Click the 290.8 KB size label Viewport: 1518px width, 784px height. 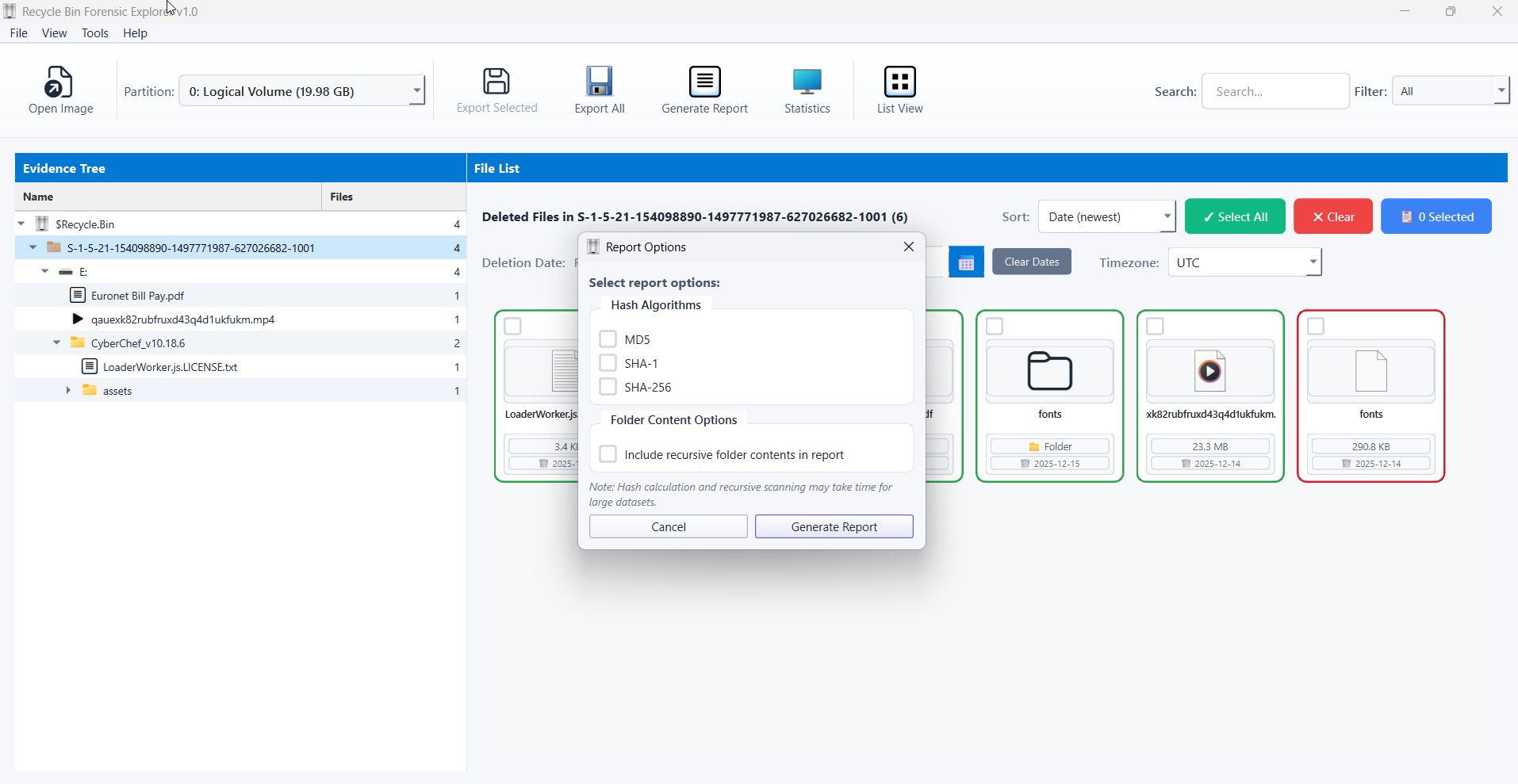(1371, 446)
